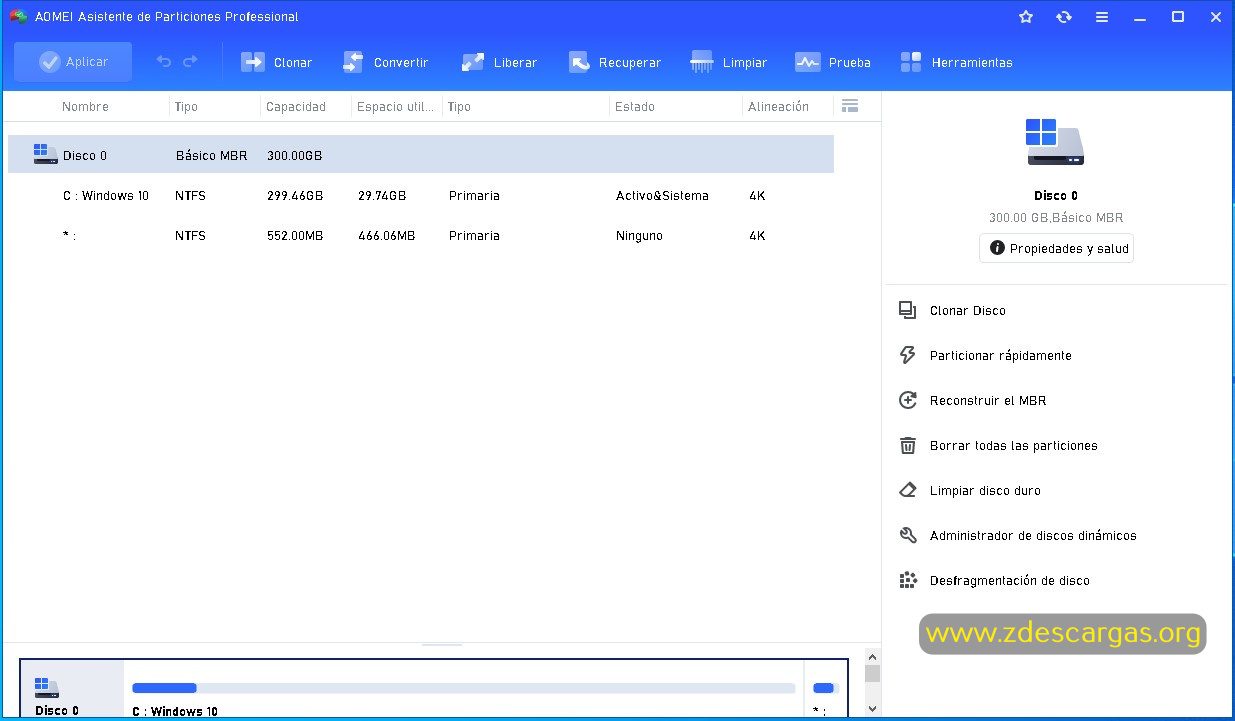Click Limpiar disco duro option
1235x721 pixels.
pos(985,491)
